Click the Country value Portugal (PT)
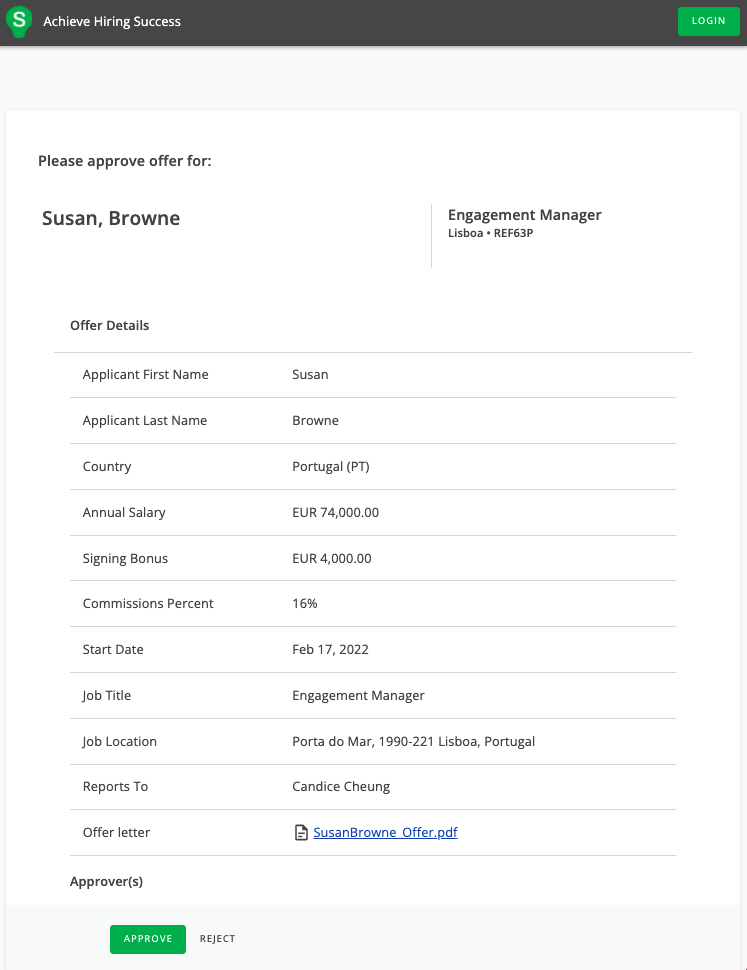The height and width of the screenshot is (970, 747). (330, 467)
